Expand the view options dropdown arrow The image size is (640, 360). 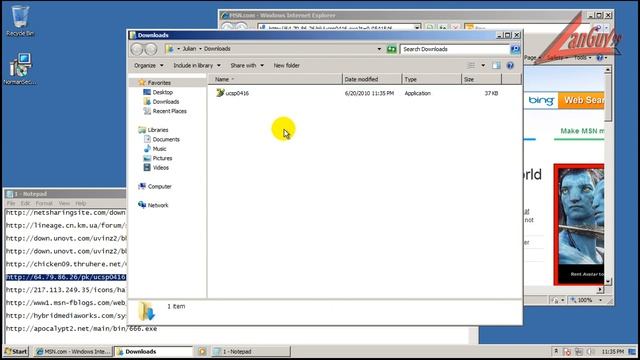click(x=483, y=66)
